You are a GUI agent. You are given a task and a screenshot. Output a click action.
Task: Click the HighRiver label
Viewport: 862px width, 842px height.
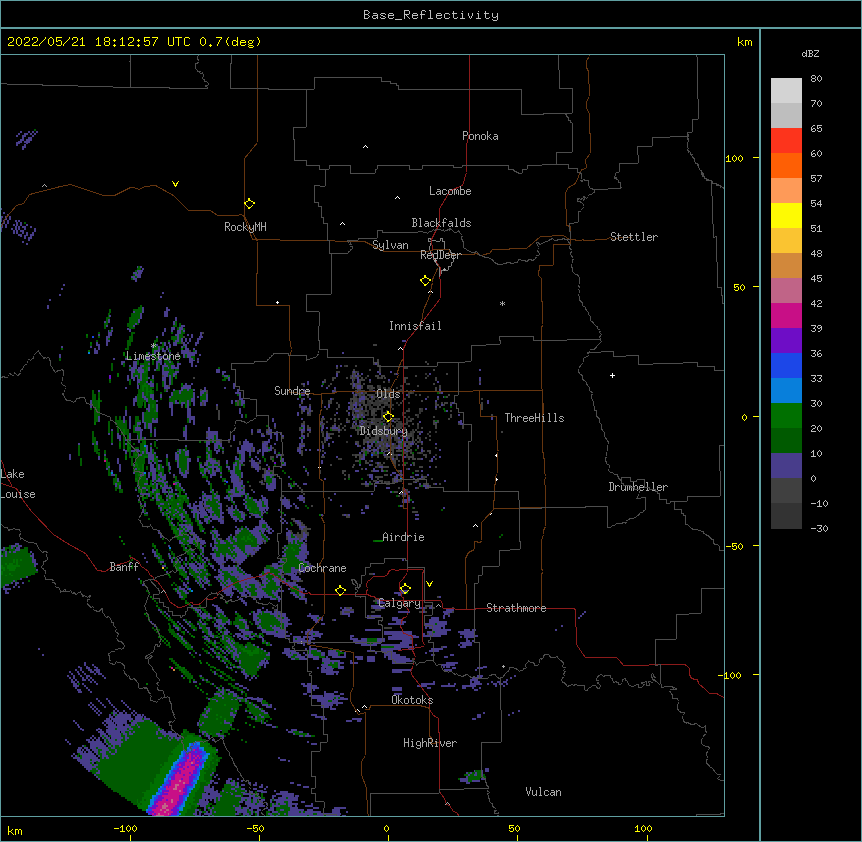430,743
